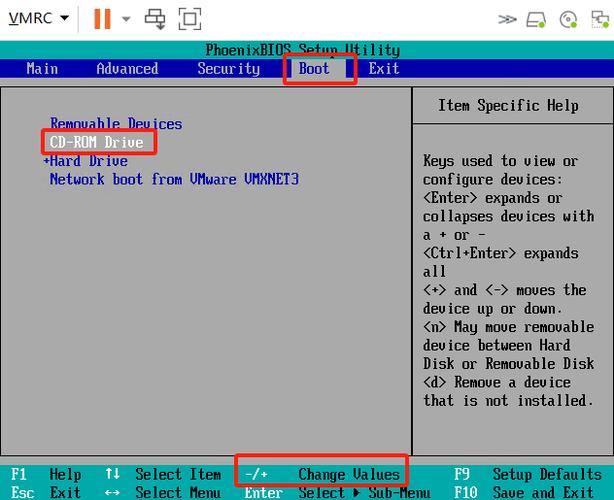This screenshot has height=500, width=614.
Task: Select Network boot from VMware VMXNET3
Action: click(x=174, y=179)
